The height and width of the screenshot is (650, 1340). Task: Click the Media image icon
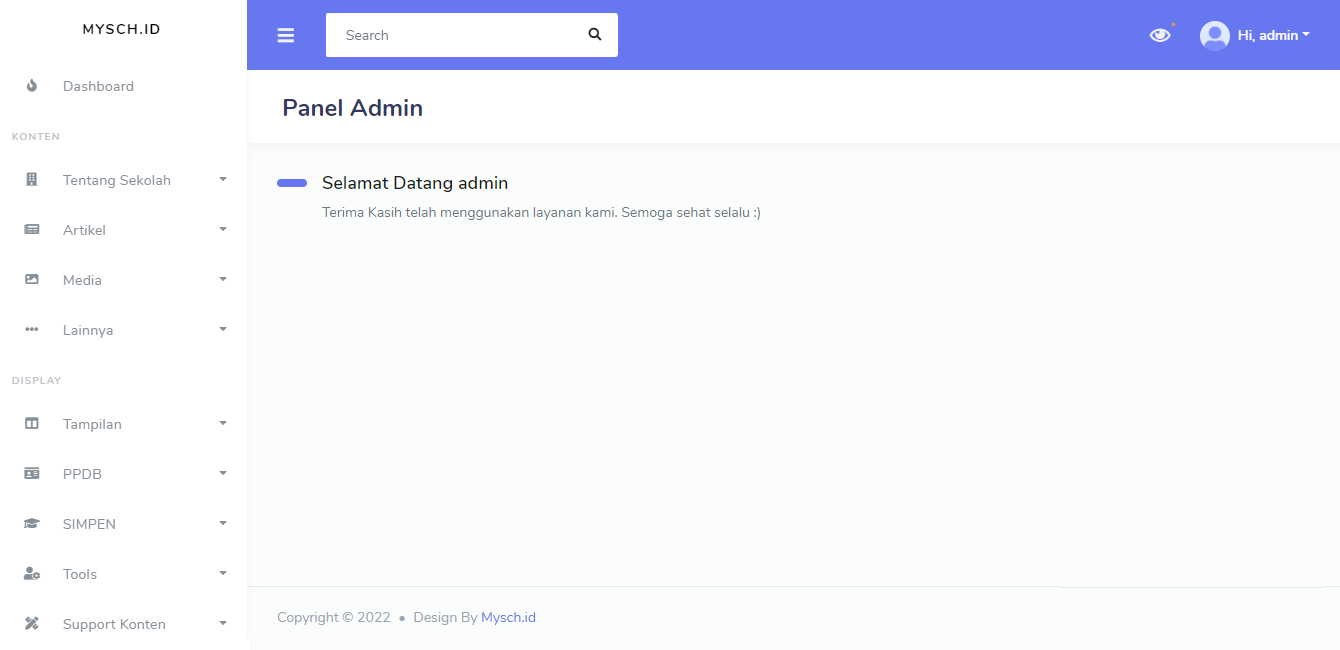pyautogui.click(x=32, y=280)
